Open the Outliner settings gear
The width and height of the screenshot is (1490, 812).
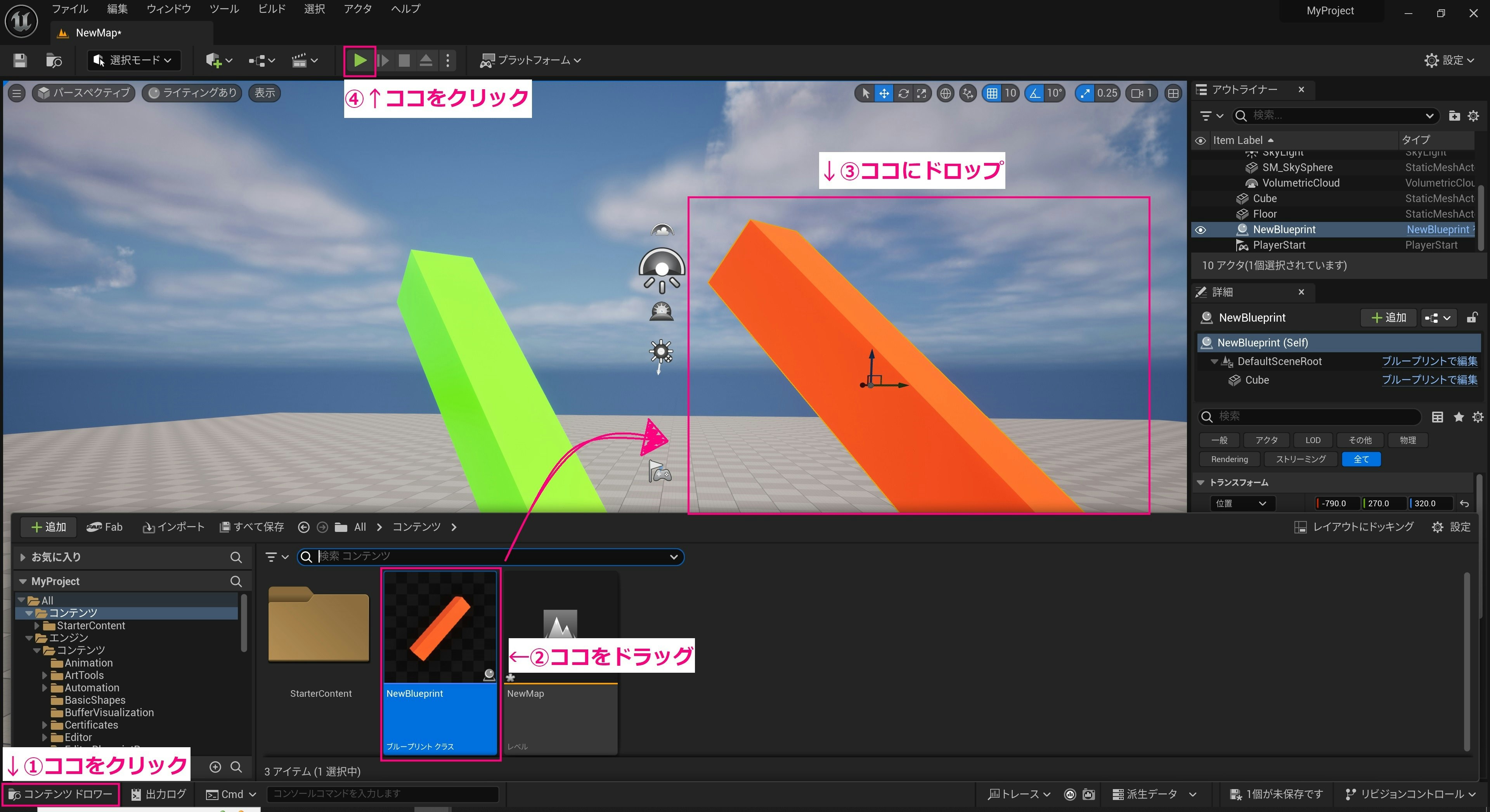click(1473, 116)
